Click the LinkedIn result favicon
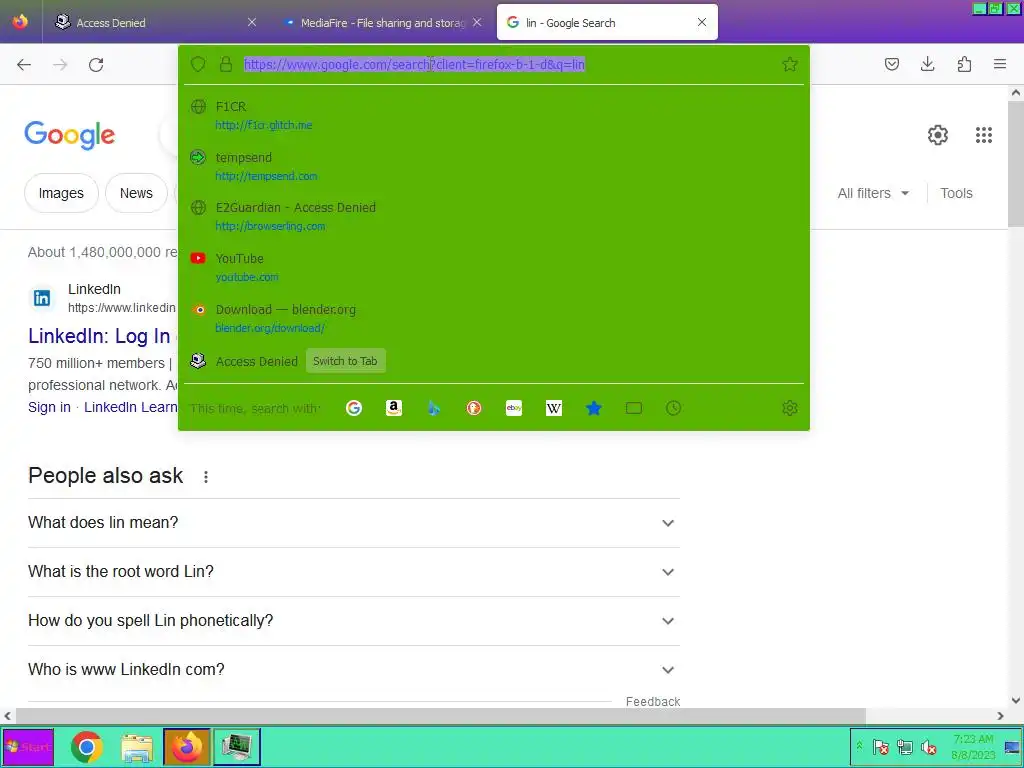 [x=42, y=298]
